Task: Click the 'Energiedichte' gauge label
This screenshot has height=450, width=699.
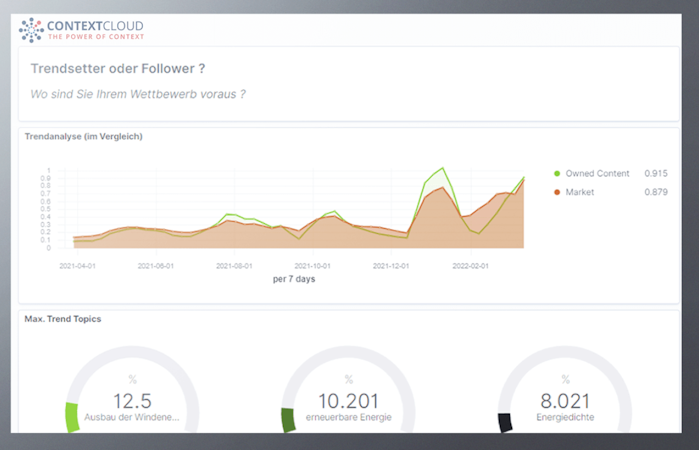Action: pos(565,417)
